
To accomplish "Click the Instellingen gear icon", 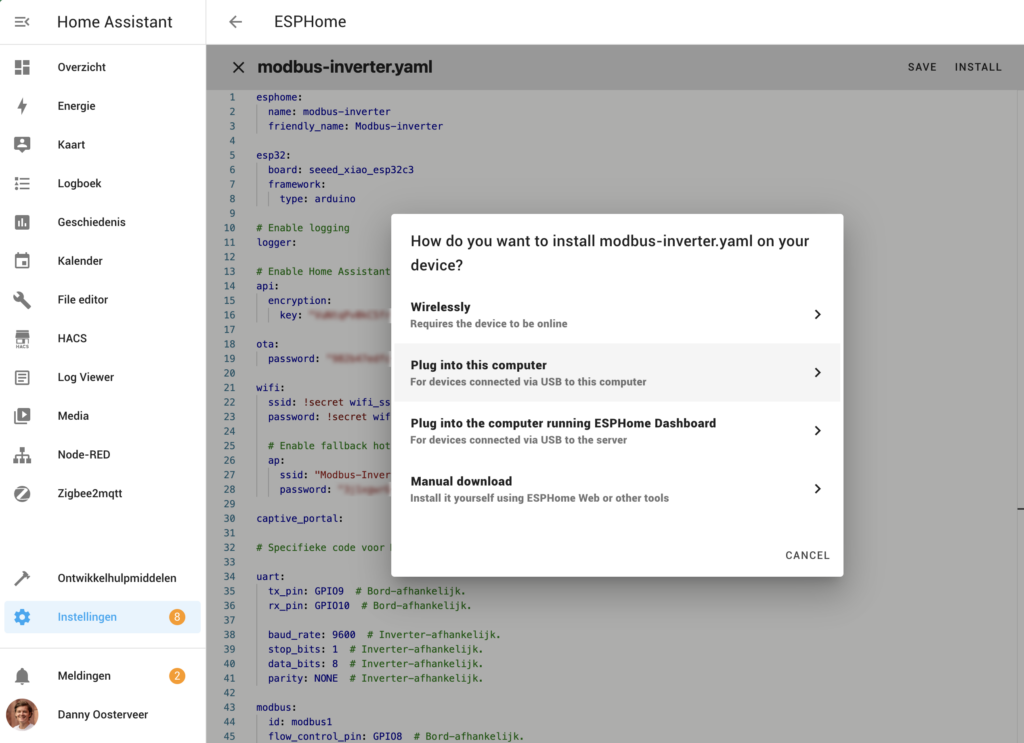I will pos(22,617).
